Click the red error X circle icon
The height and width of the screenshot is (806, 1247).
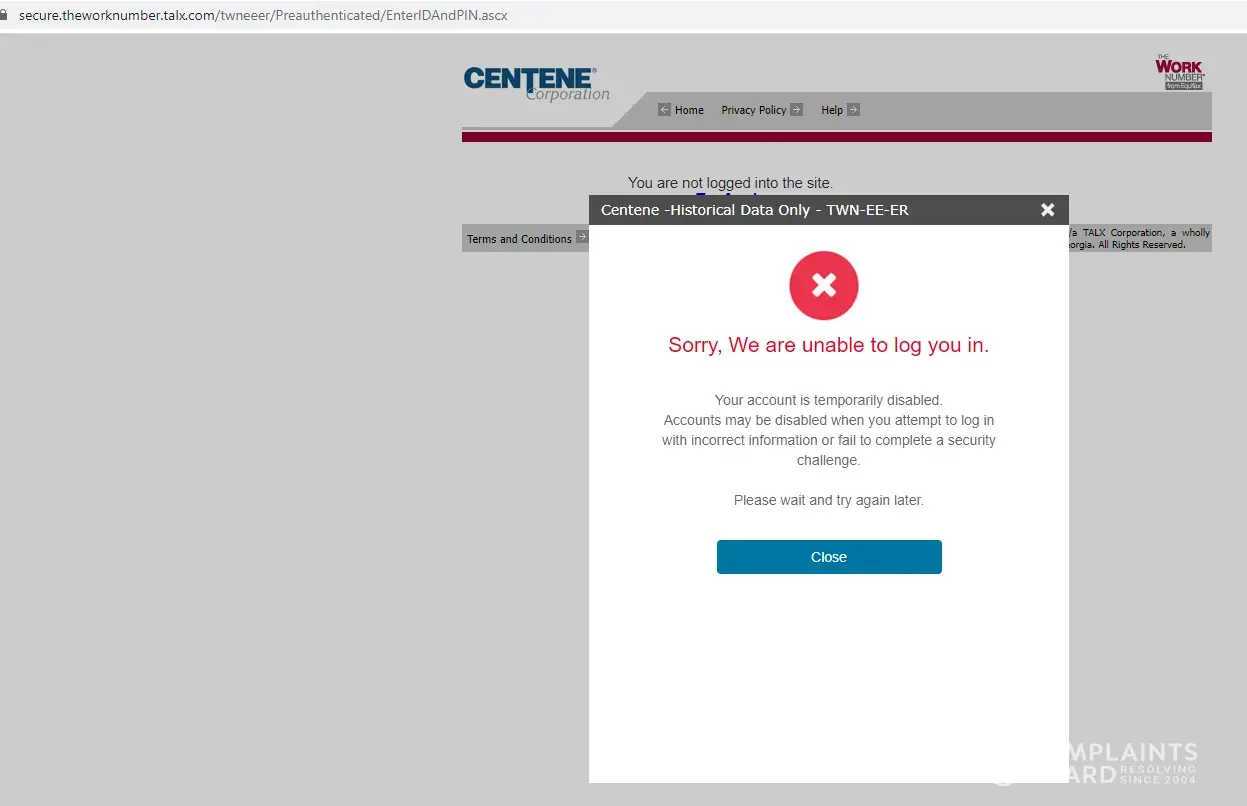coord(824,286)
